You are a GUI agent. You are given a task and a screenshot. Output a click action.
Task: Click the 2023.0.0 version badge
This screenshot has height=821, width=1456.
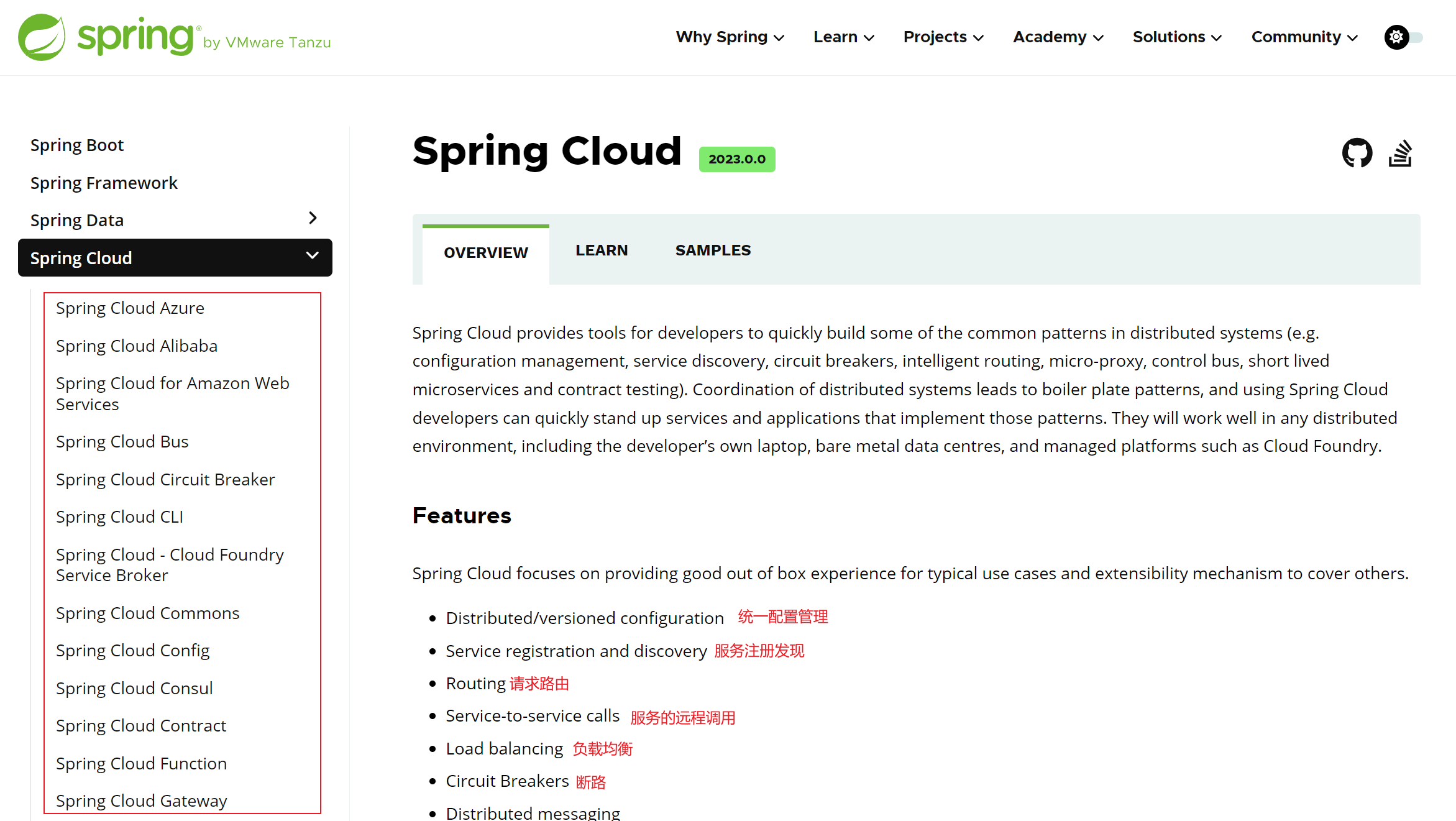pyautogui.click(x=737, y=159)
